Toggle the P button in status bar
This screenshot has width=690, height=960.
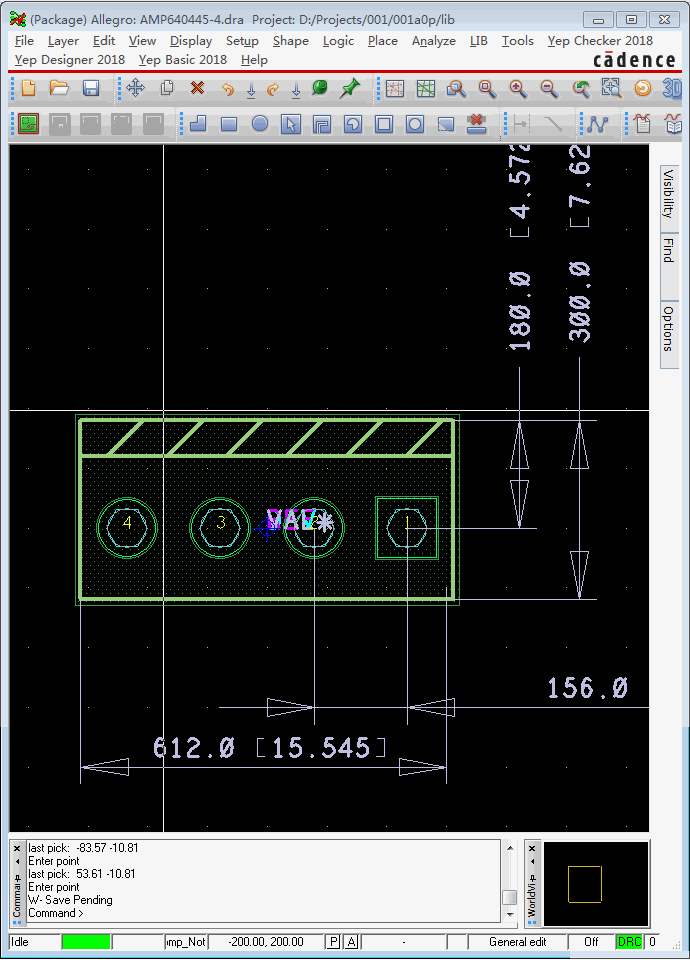333,942
